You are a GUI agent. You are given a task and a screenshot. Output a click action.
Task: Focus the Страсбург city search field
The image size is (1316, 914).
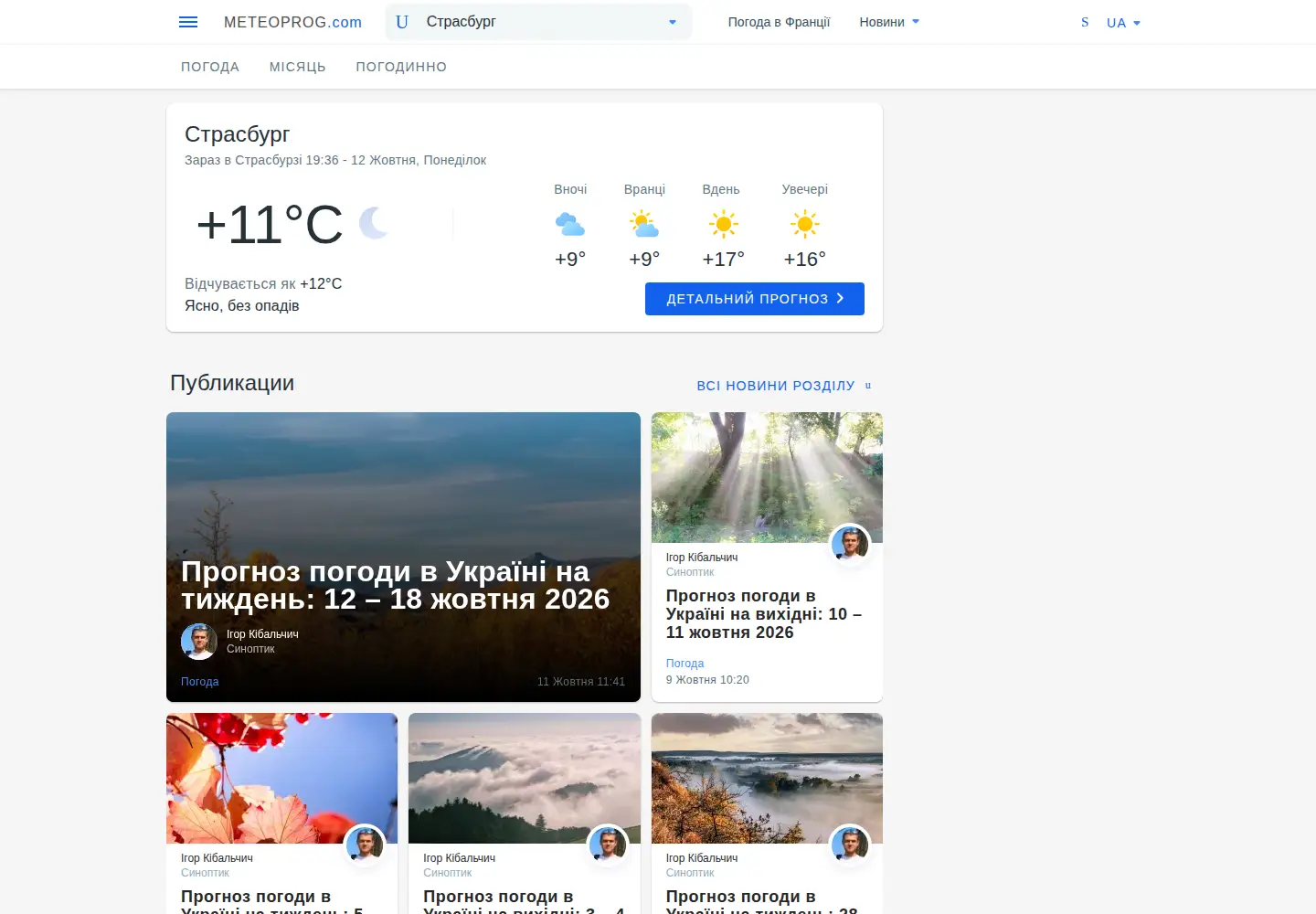tap(539, 22)
